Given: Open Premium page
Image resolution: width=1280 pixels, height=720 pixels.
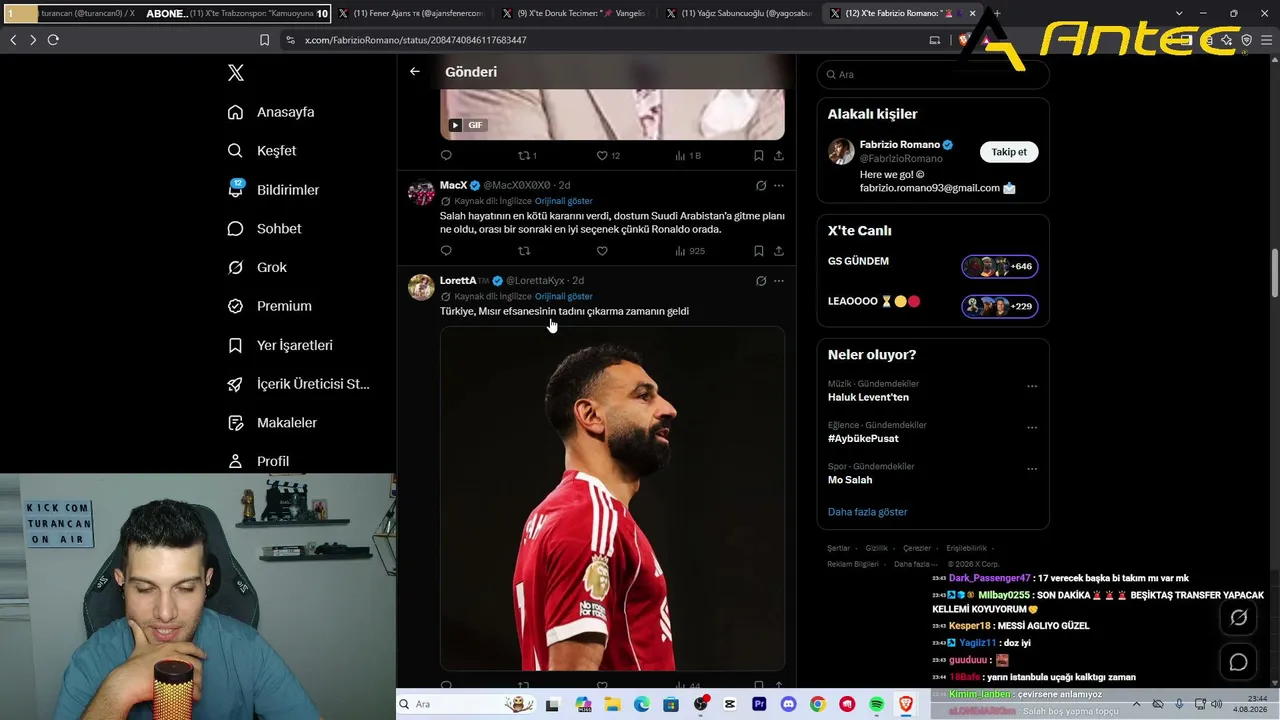Looking at the screenshot, I should pos(269,306).
